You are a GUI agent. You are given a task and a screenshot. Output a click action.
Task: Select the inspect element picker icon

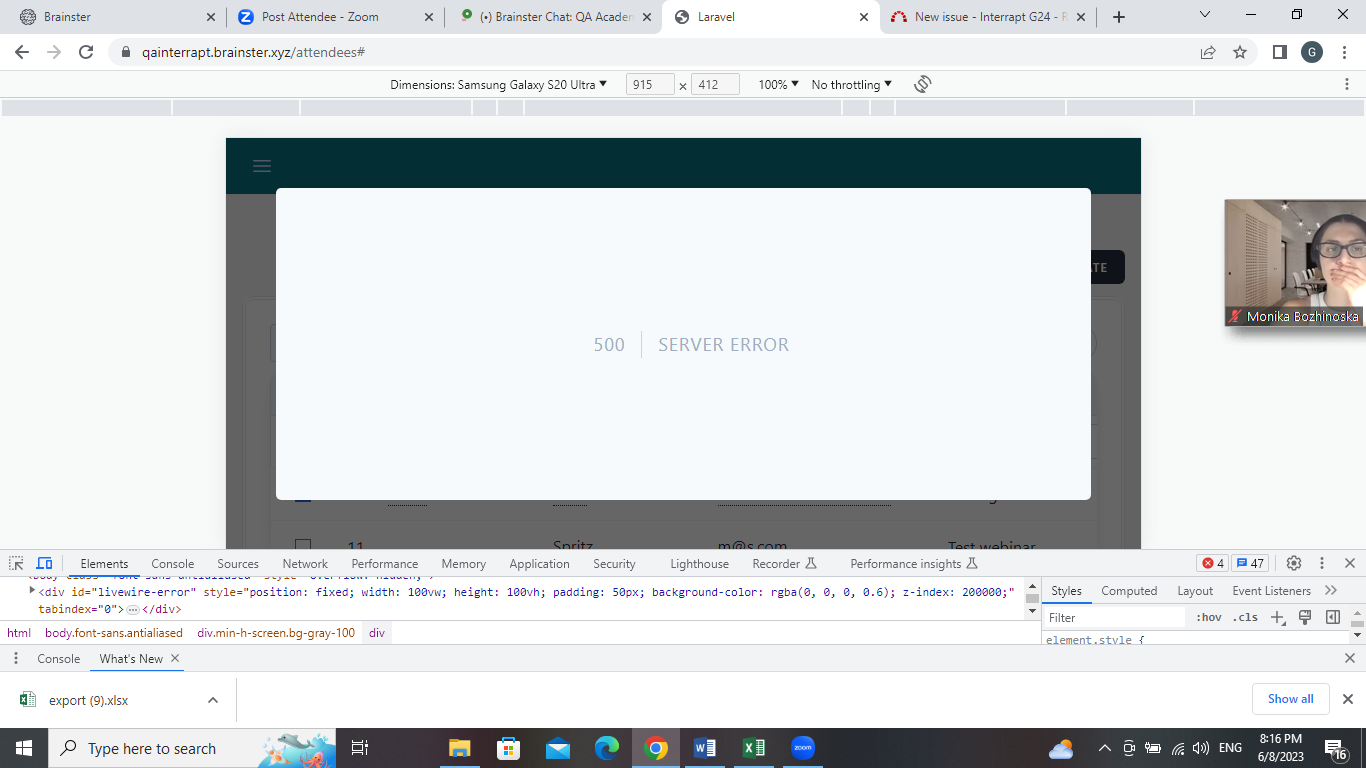[x=16, y=563]
